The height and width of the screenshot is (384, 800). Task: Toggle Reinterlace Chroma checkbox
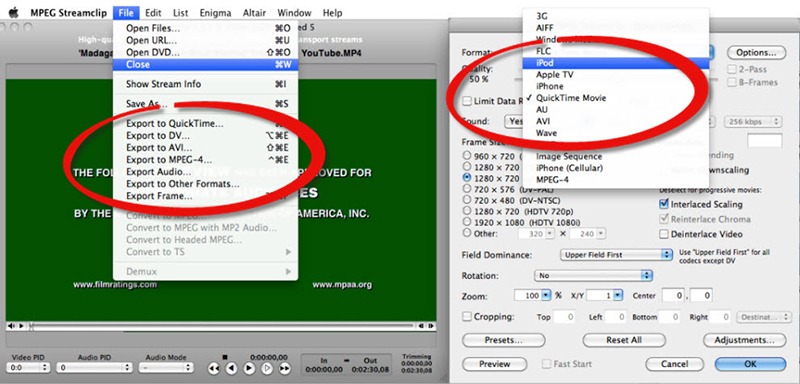[664, 219]
